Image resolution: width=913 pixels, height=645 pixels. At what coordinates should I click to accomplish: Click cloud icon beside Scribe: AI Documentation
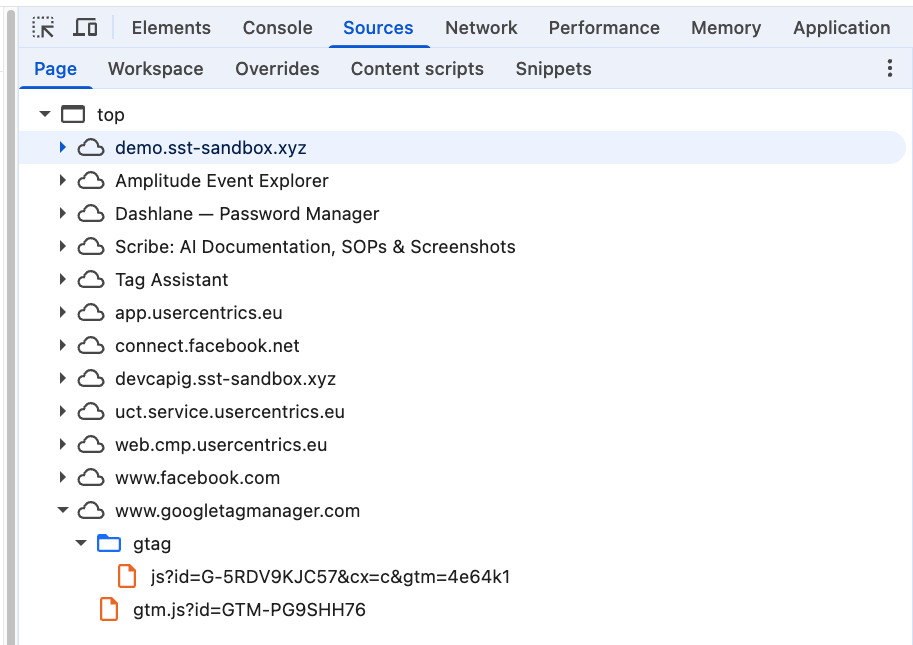coord(91,246)
